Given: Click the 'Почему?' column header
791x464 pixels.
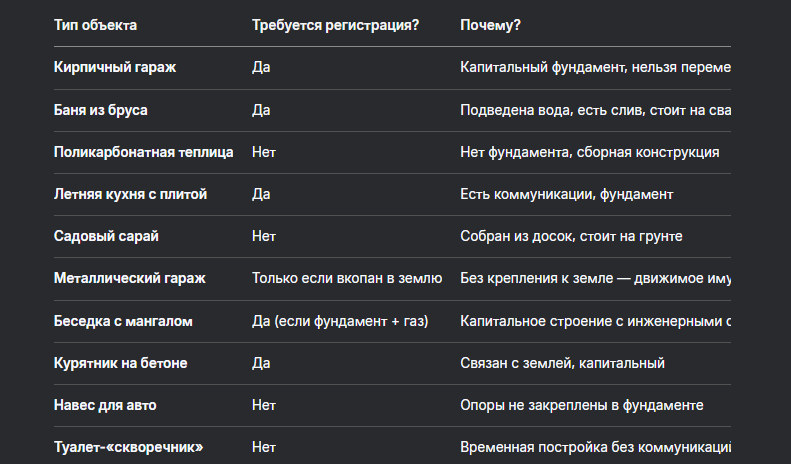Looking at the screenshot, I should pos(490,25).
